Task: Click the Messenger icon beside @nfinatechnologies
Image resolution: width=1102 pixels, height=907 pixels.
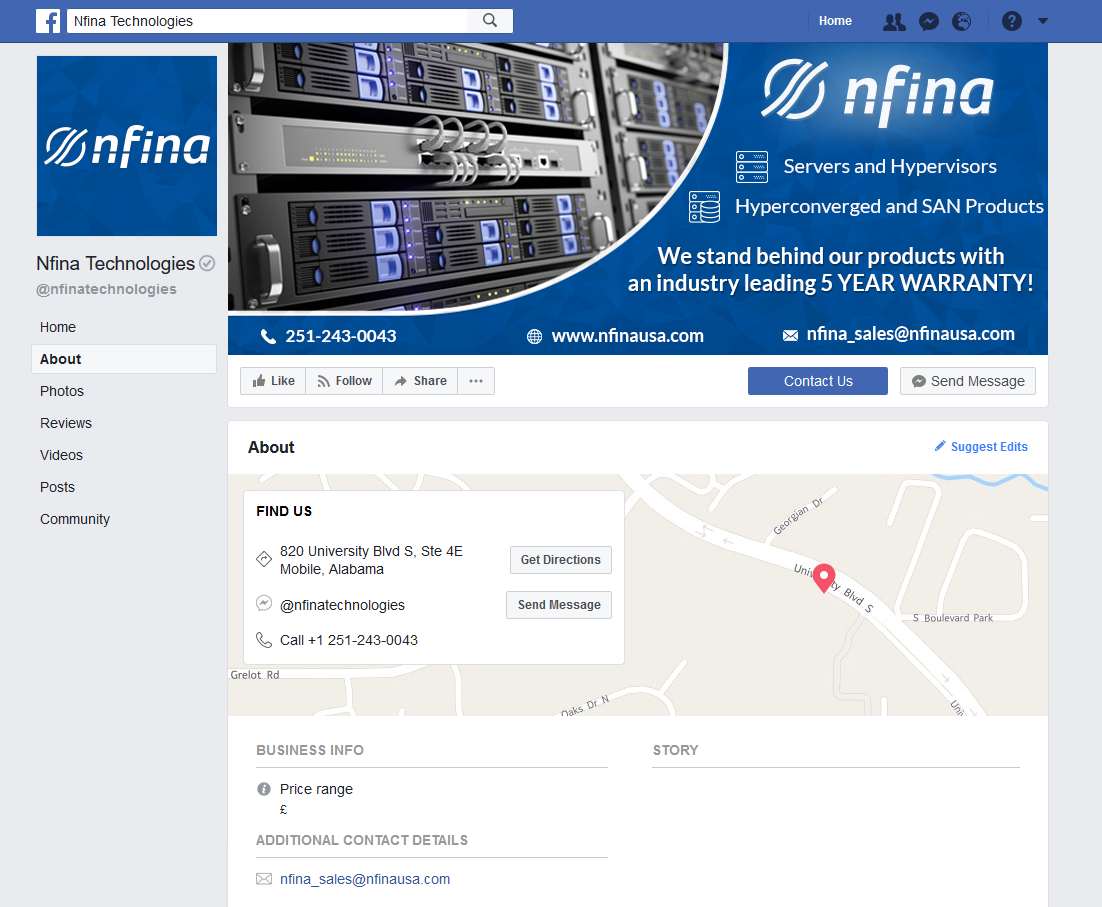Action: [x=264, y=603]
